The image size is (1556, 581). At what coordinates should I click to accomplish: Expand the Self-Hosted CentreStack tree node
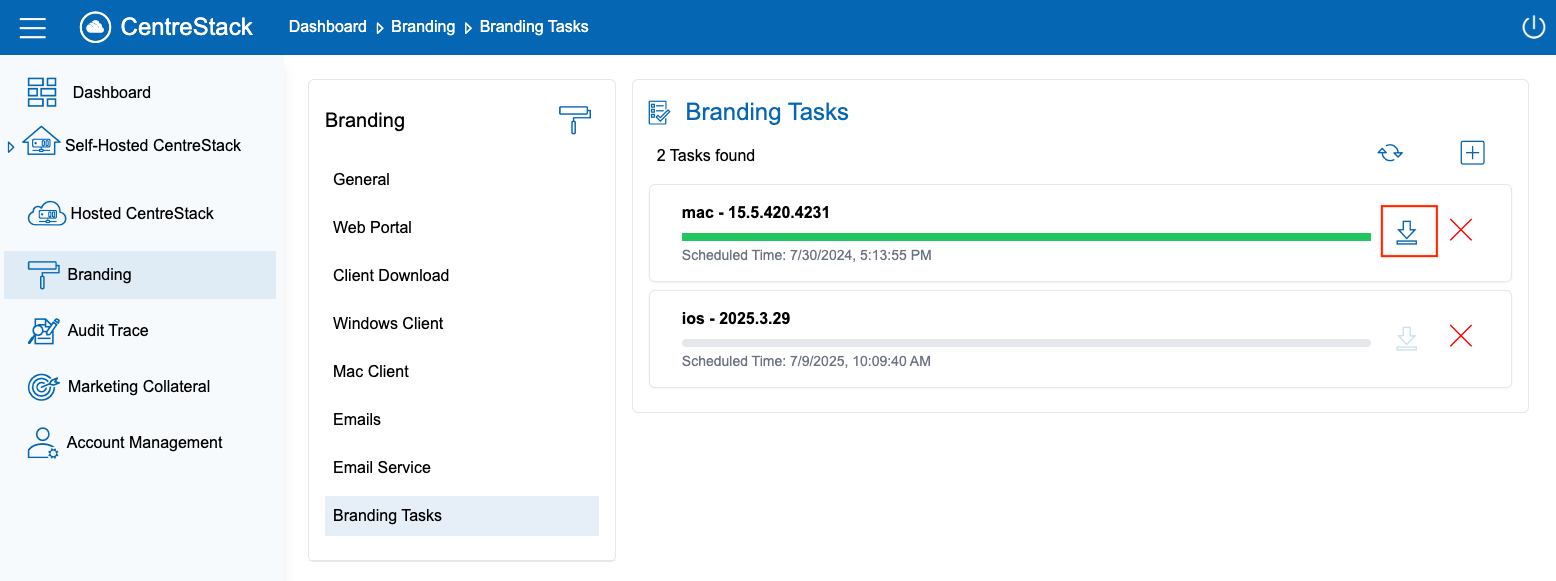pos(11,147)
